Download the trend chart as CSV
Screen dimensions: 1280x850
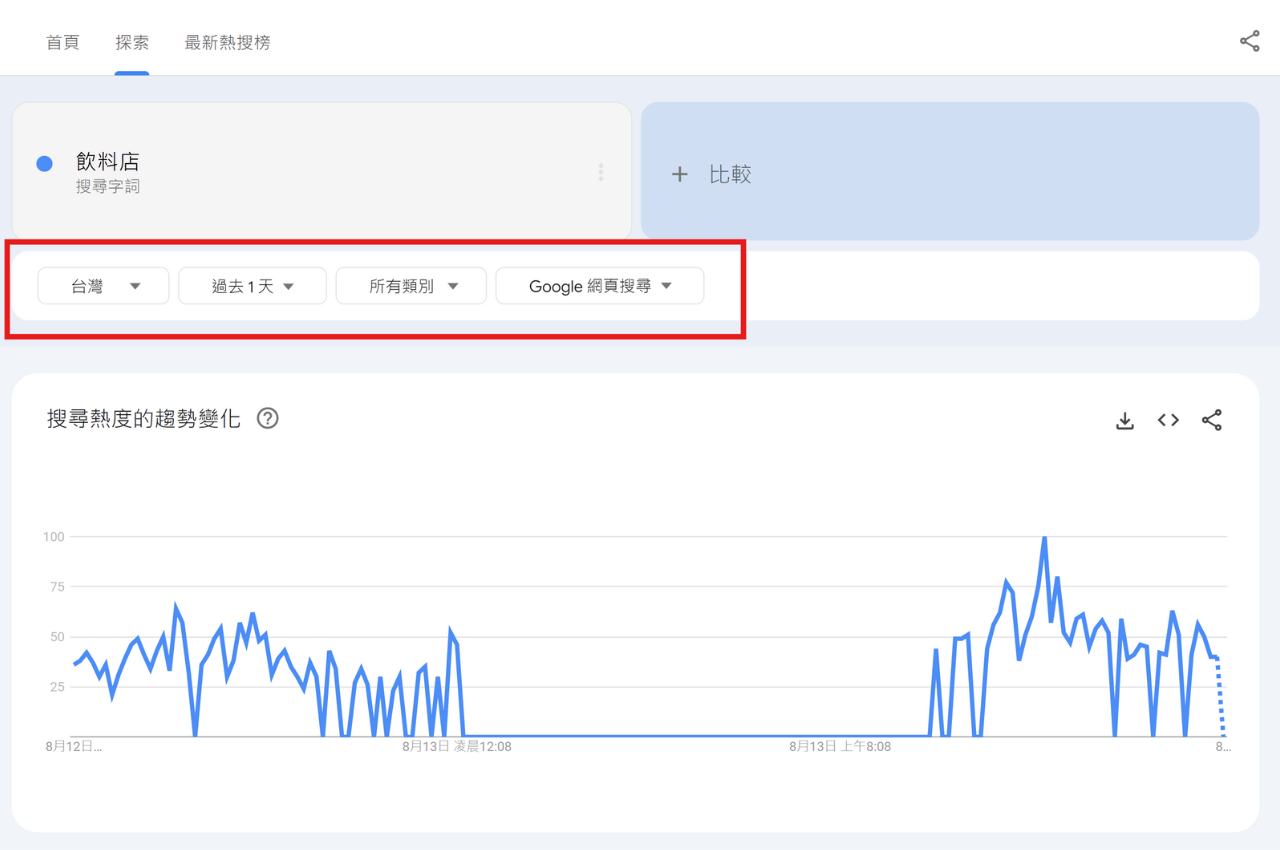[x=1125, y=421]
